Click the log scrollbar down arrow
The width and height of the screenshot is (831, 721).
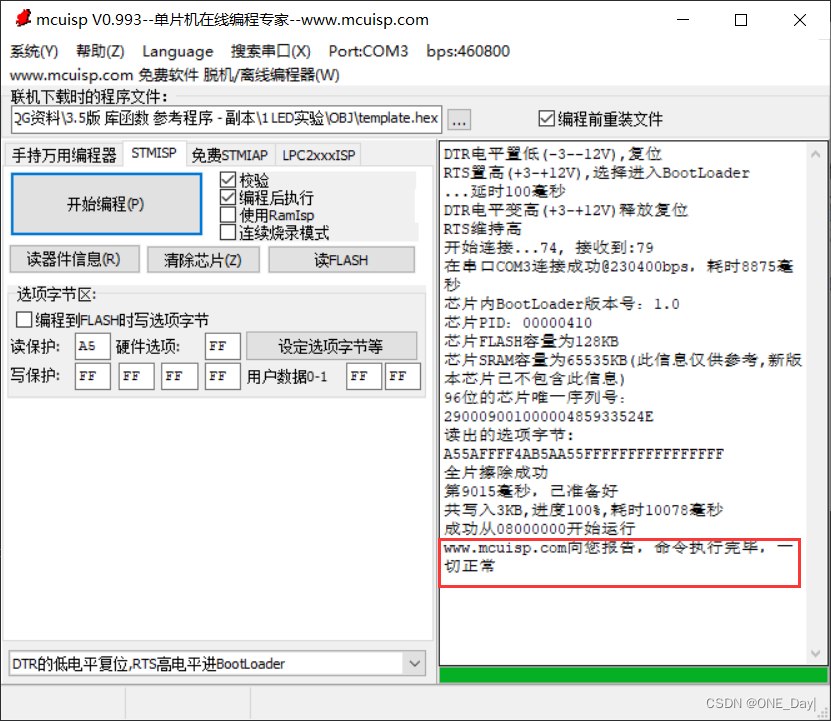[x=815, y=653]
